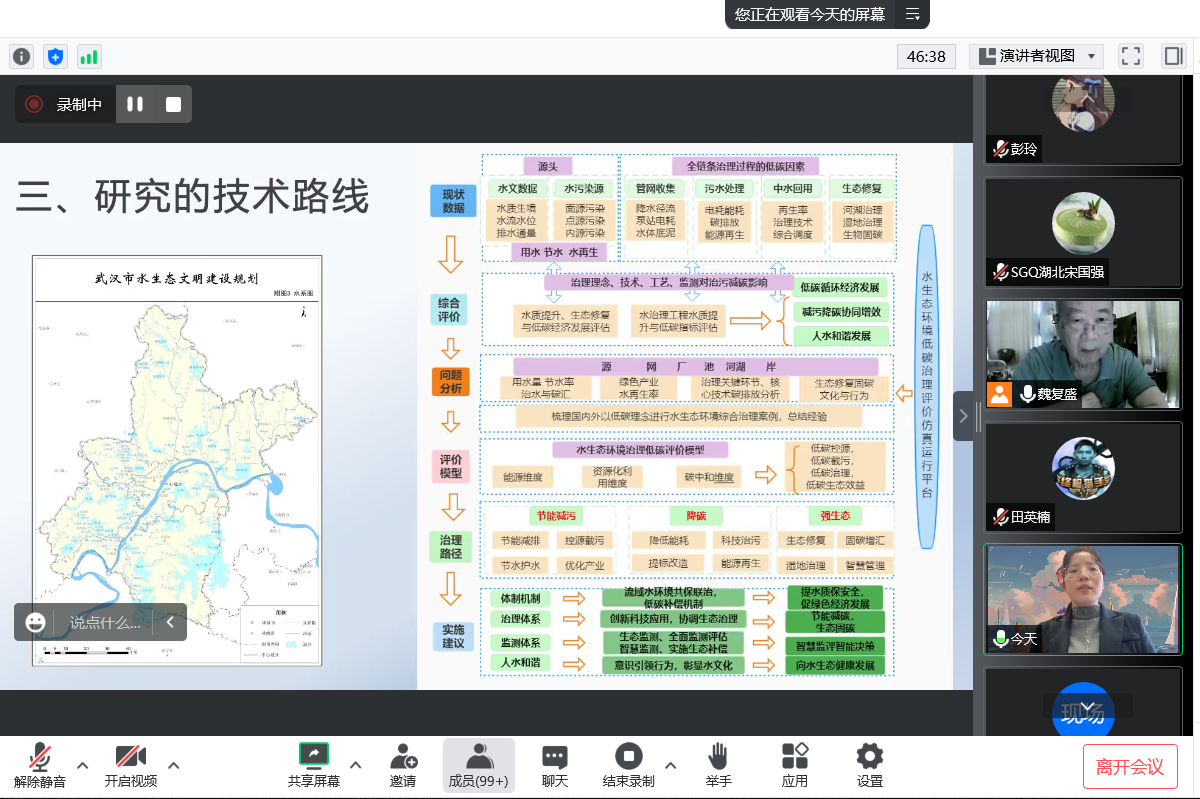Click the Leave Meeting (离开会议) button

[1130, 767]
